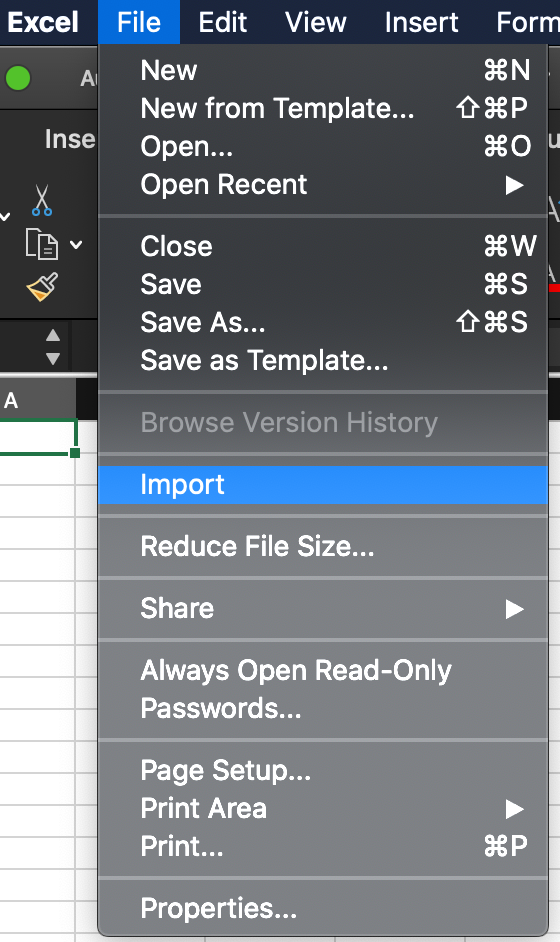
Task: Click the name box up stepper arrow
Action: 53,335
